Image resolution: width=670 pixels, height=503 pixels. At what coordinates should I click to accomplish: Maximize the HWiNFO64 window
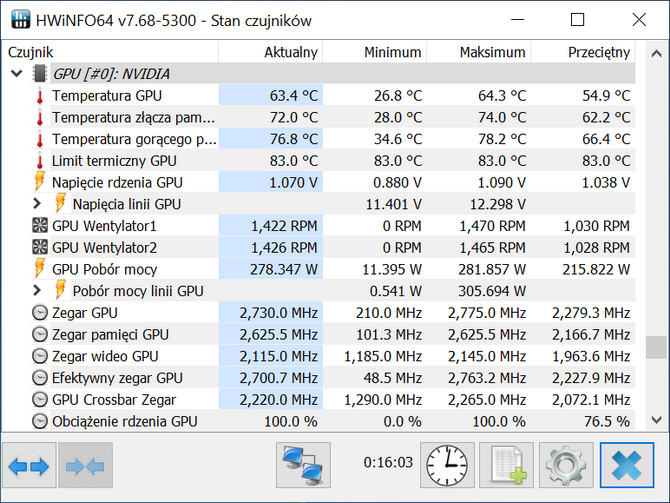coord(577,20)
